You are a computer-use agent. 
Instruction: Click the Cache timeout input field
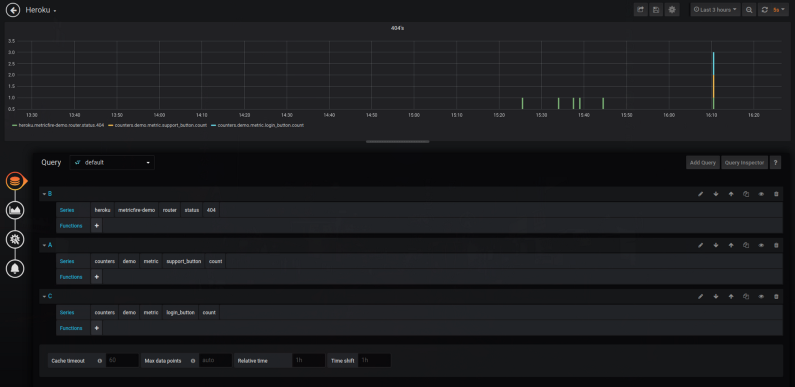[x=122, y=360]
